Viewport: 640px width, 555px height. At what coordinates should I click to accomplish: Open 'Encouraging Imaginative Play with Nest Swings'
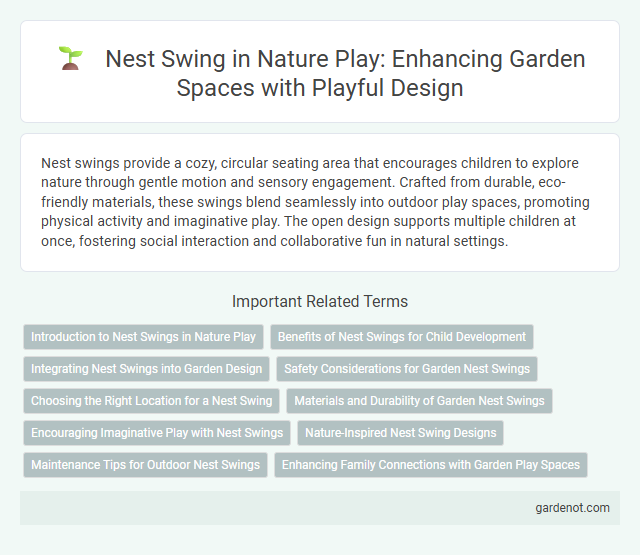157,433
